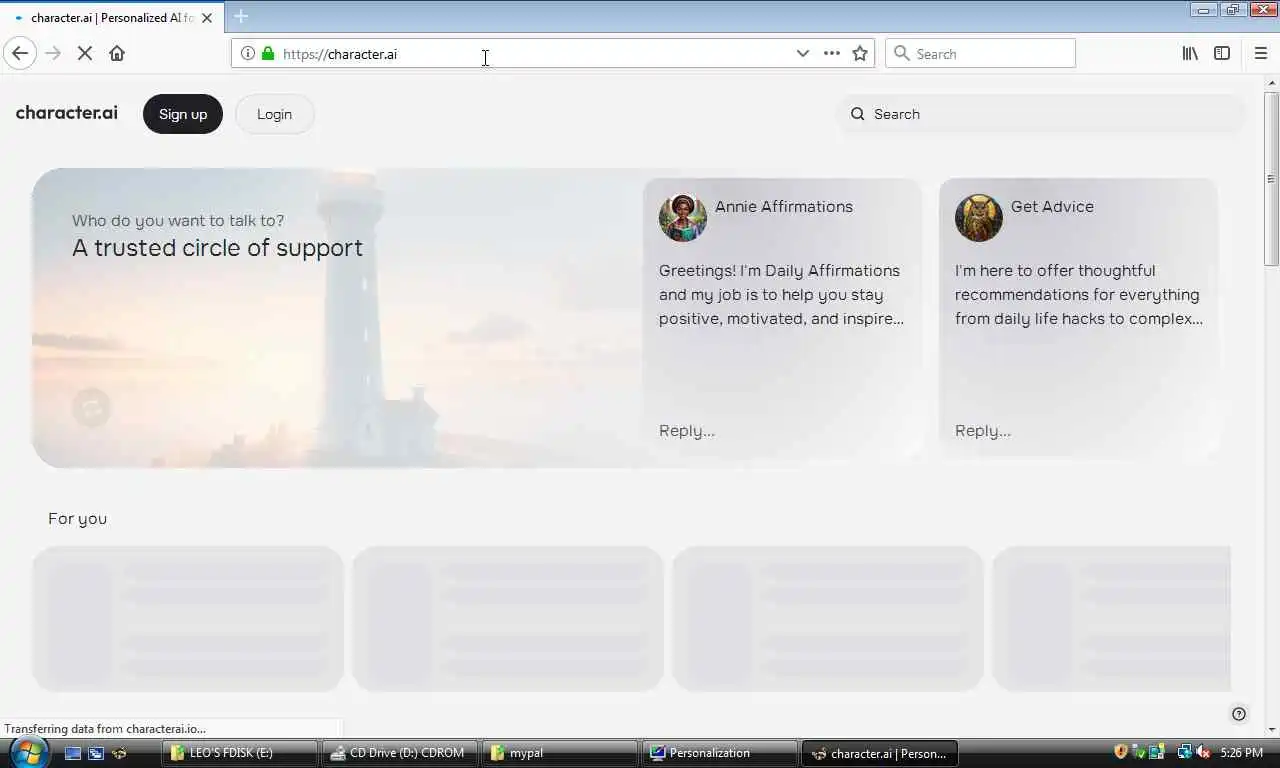The width and height of the screenshot is (1280, 768).
Task: Click the Get Advice character name
Action: tap(1052, 207)
